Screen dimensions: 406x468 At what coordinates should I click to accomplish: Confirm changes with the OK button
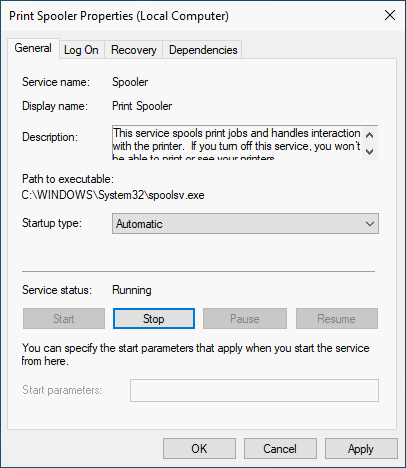click(x=199, y=449)
